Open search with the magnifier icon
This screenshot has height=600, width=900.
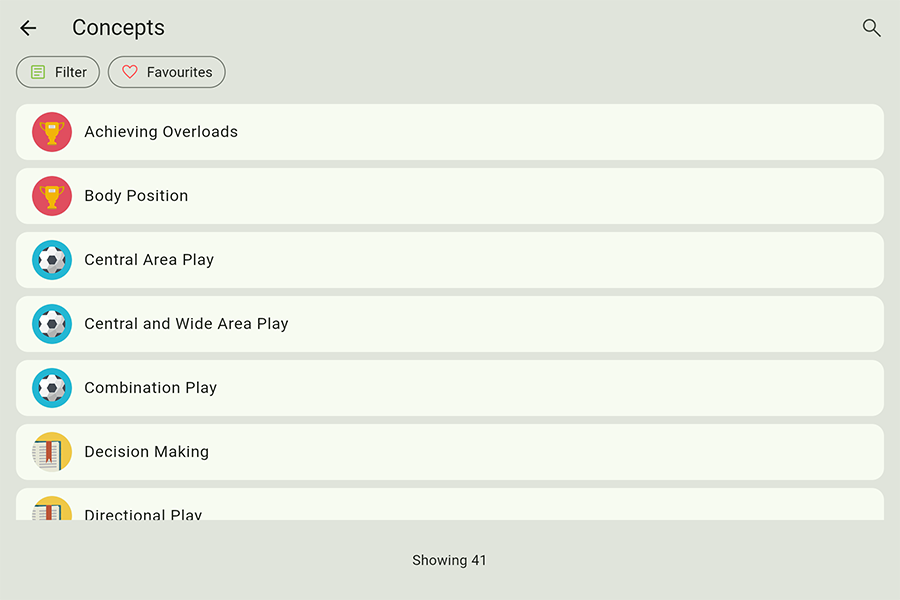(871, 28)
